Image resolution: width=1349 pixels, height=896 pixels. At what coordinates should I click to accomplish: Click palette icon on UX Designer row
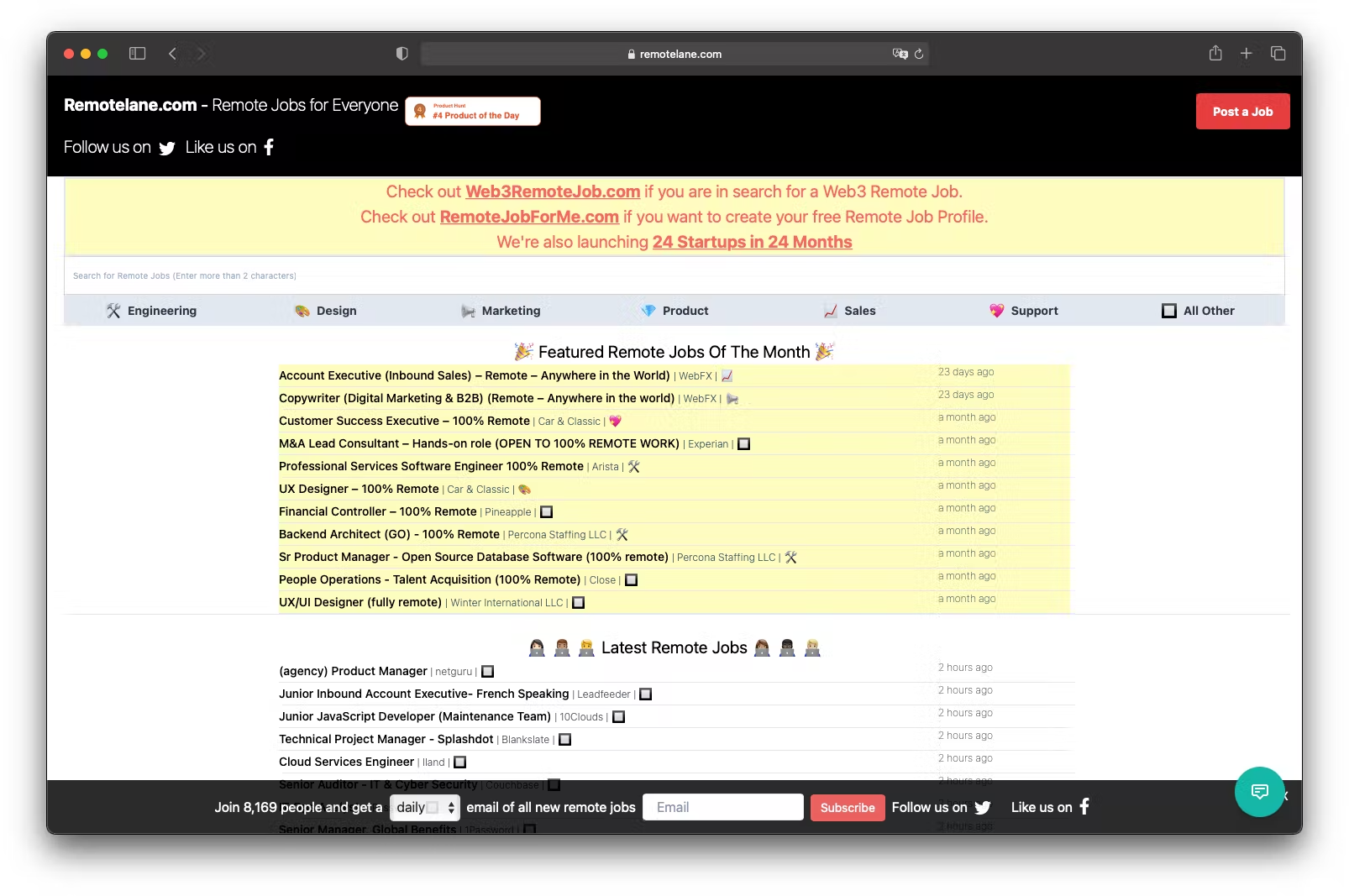click(x=525, y=490)
